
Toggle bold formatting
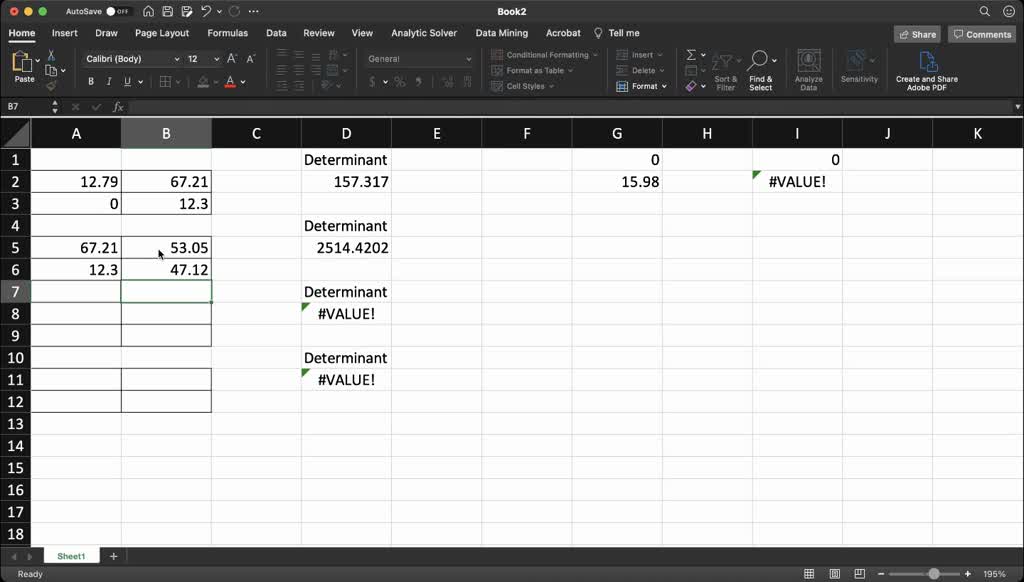click(90, 80)
